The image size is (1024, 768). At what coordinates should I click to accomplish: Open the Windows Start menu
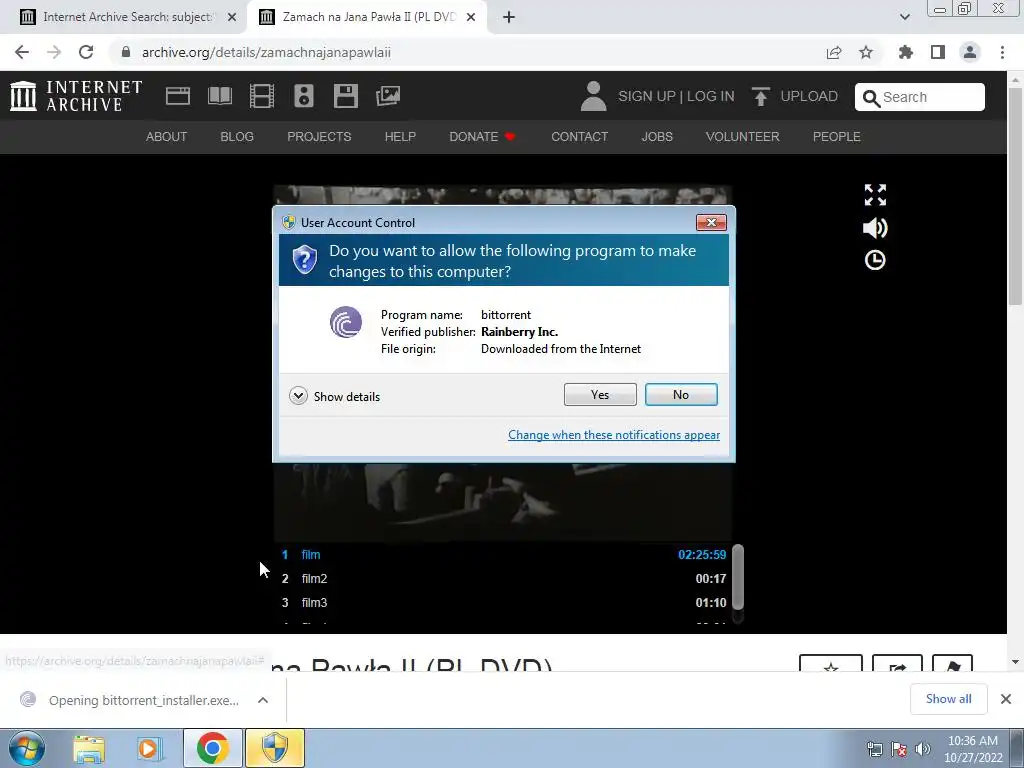[x=26, y=748]
